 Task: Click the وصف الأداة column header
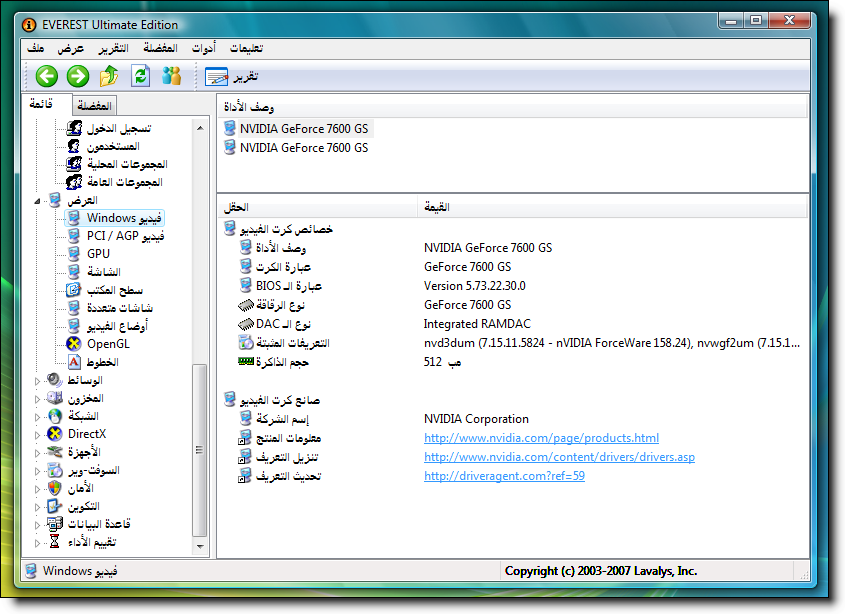(x=512, y=107)
